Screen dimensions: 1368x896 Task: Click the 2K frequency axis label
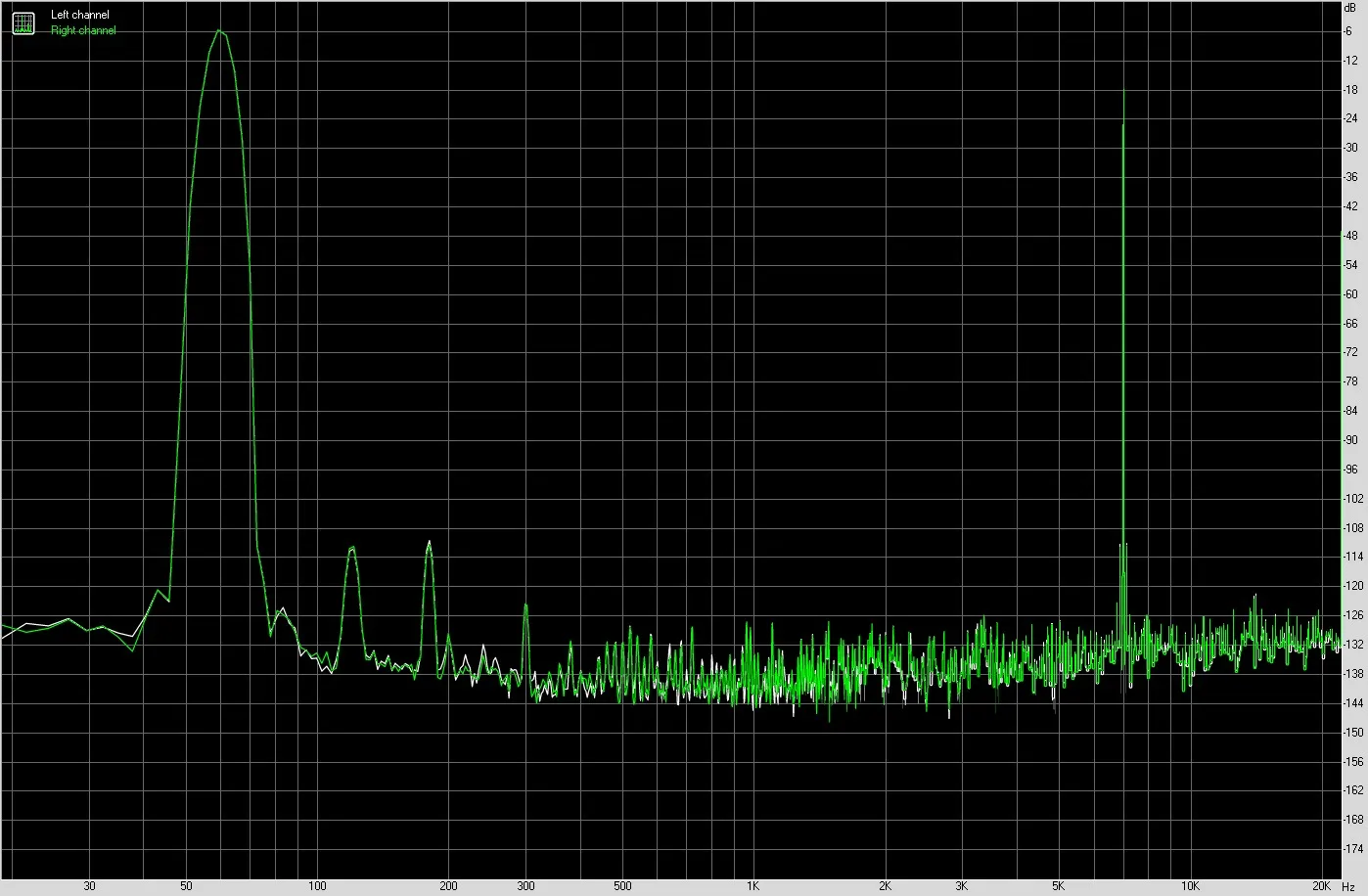pos(885,886)
